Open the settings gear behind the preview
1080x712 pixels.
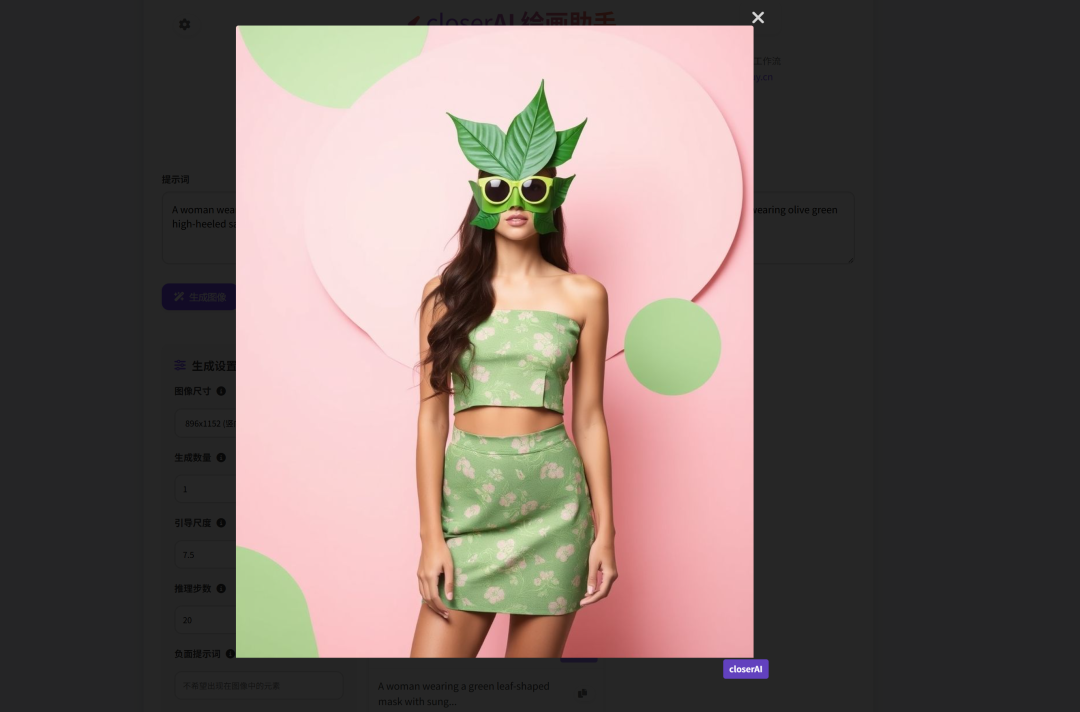pyautogui.click(x=185, y=25)
